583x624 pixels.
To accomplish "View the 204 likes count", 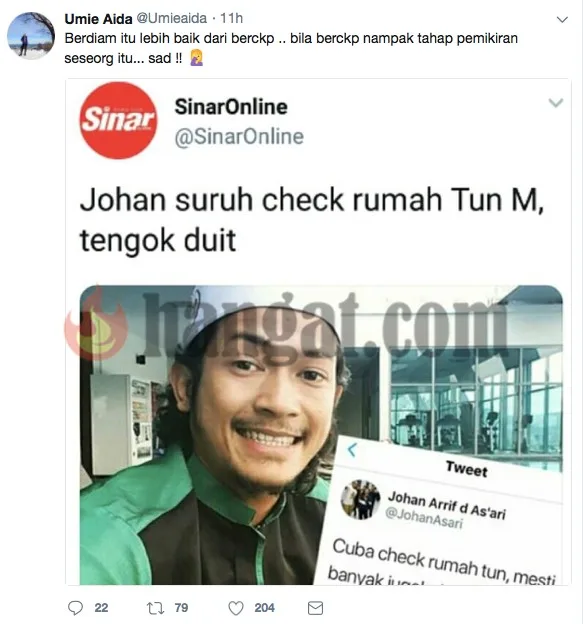I will (x=264, y=608).
